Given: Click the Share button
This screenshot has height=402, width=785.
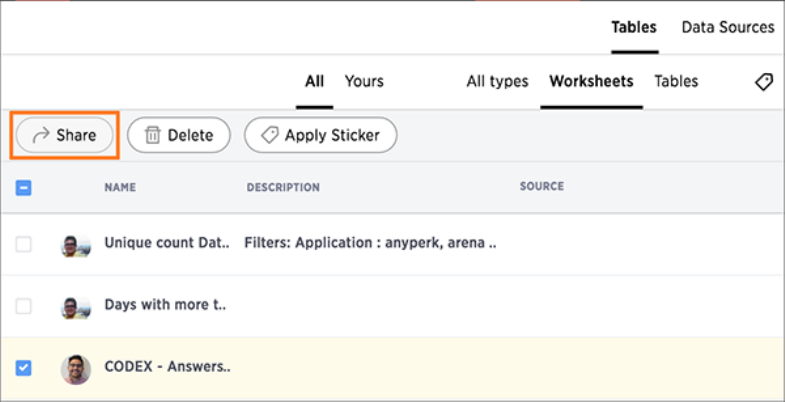Looking at the screenshot, I should point(65,135).
